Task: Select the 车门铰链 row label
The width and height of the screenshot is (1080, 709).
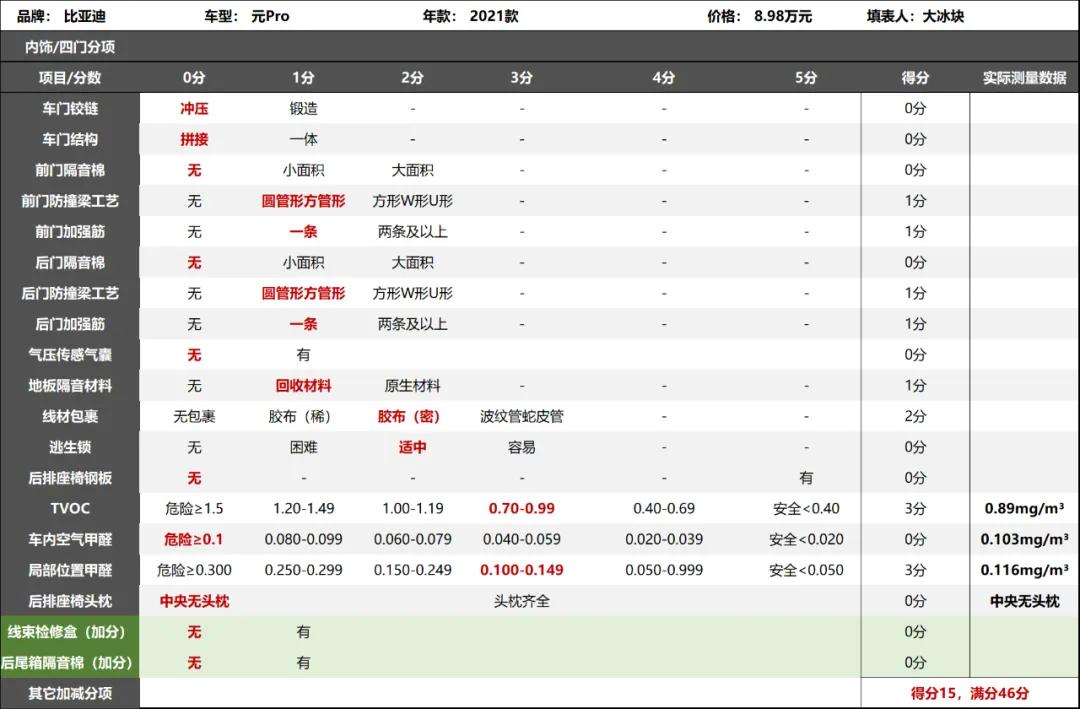Action: [70, 106]
